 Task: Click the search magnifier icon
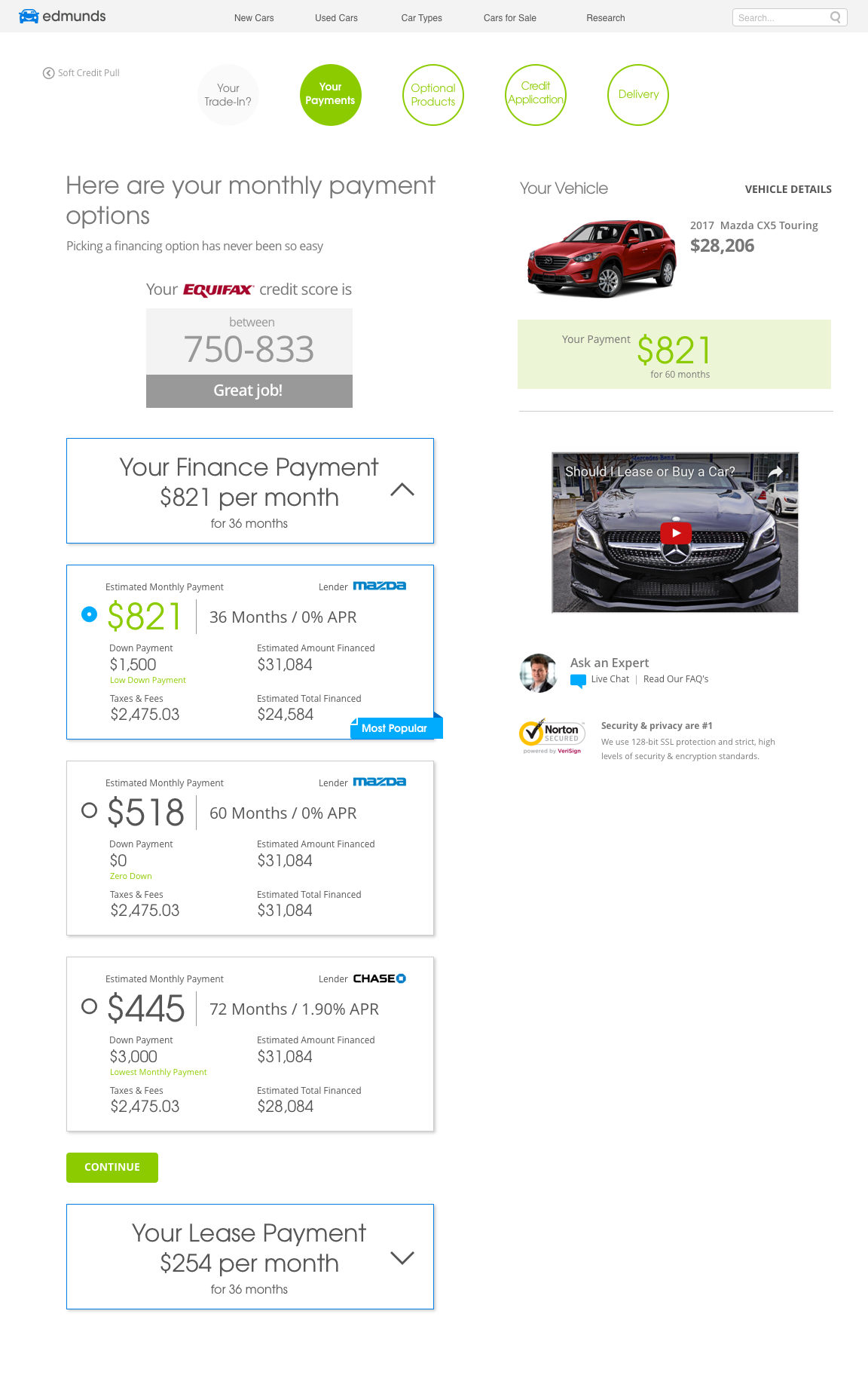(x=836, y=17)
